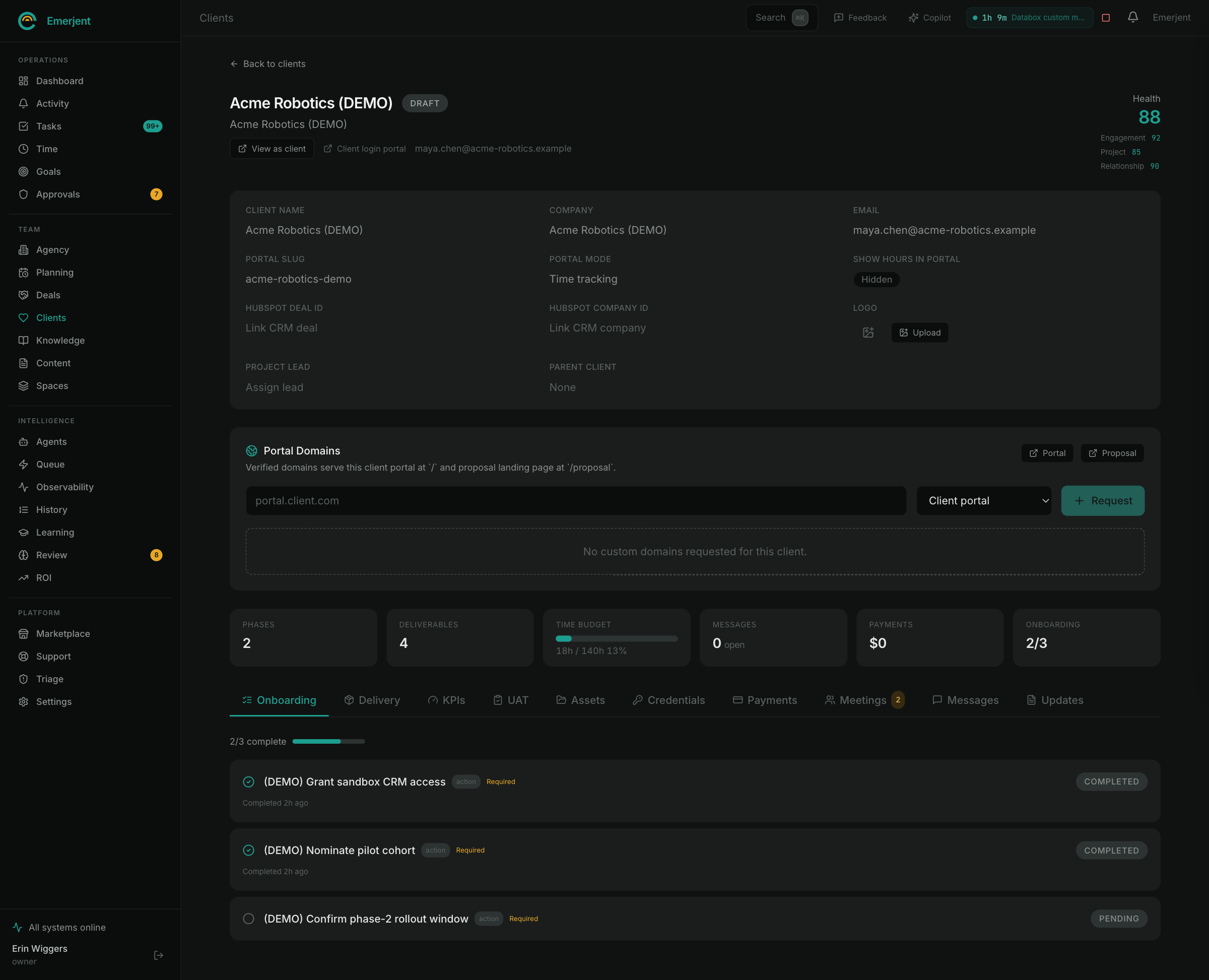Click Link CRM company
The height and width of the screenshot is (980, 1209).
597,328
